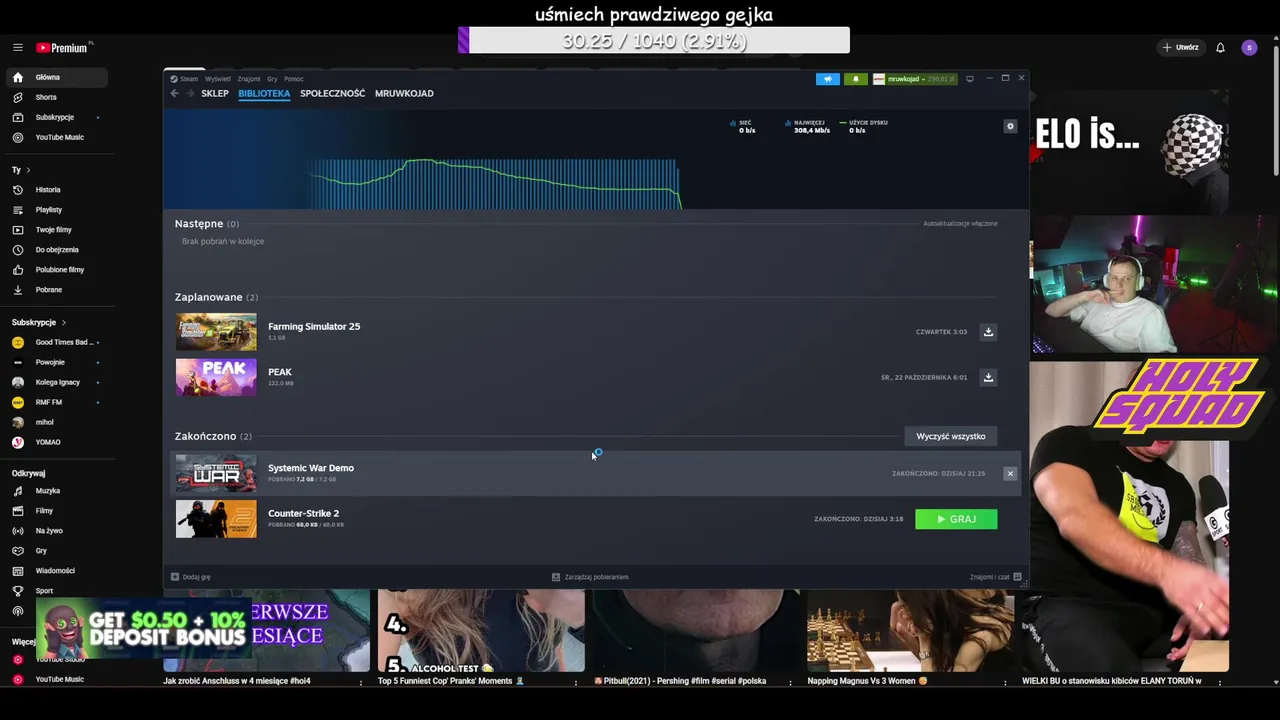Open MRUWKOJAD profile tab in Steam
1280x720 pixels.
[x=404, y=93]
